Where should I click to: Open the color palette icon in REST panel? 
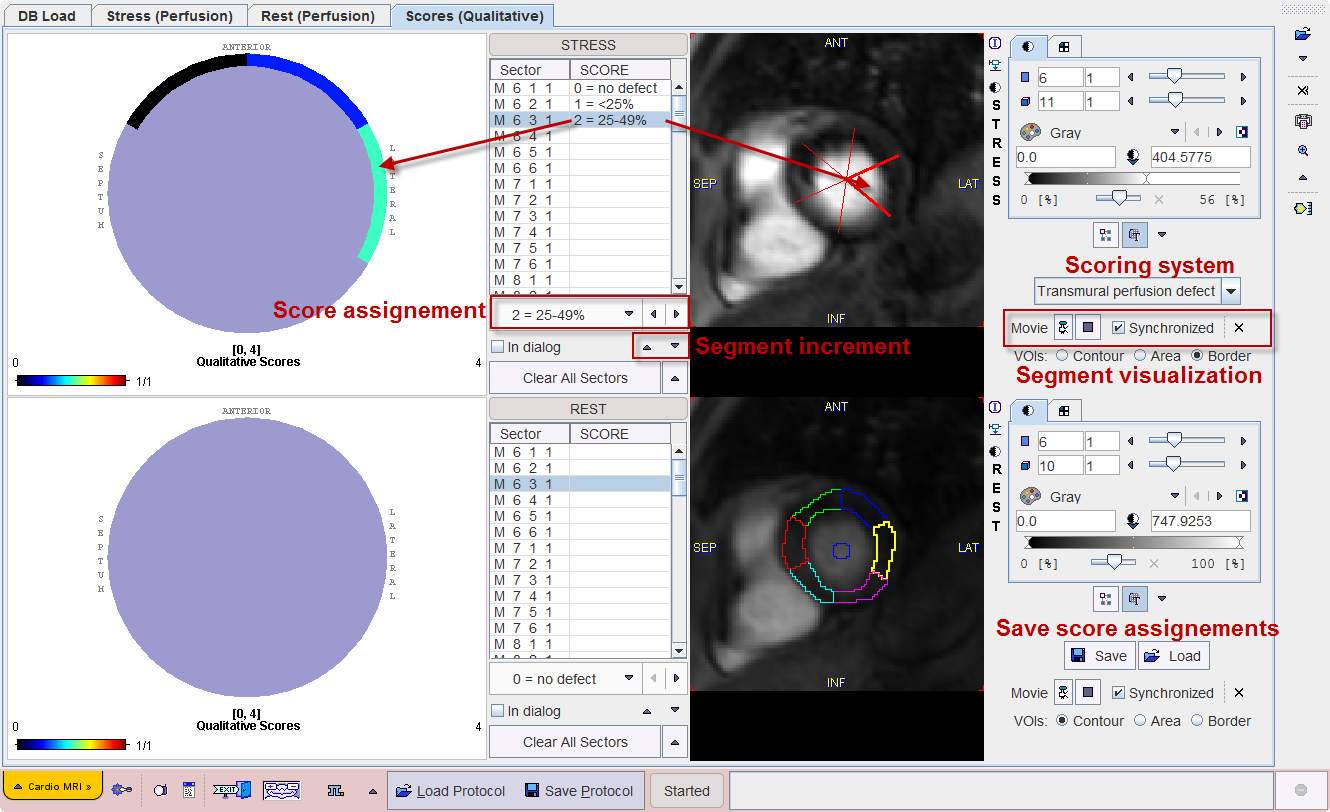point(1029,496)
